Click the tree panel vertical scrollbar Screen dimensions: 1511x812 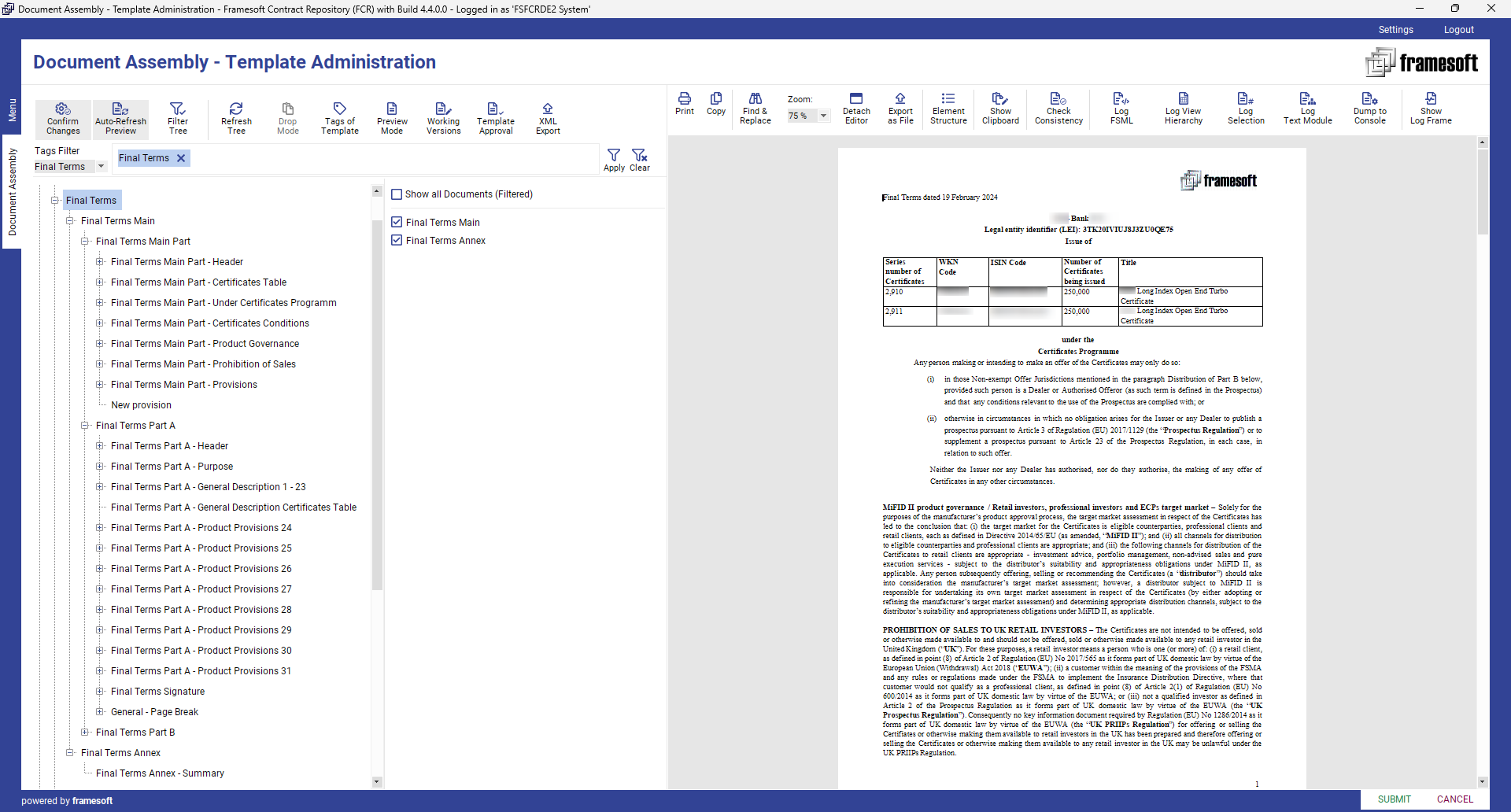click(376, 405)
